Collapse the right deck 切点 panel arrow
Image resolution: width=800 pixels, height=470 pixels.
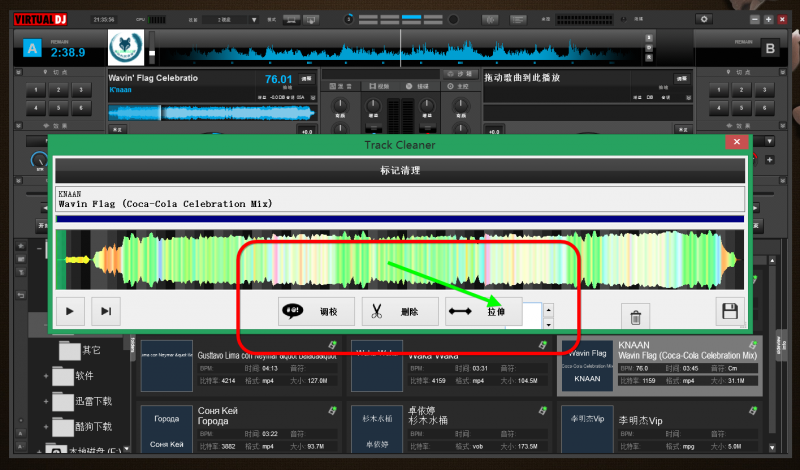tap(783, 72)
